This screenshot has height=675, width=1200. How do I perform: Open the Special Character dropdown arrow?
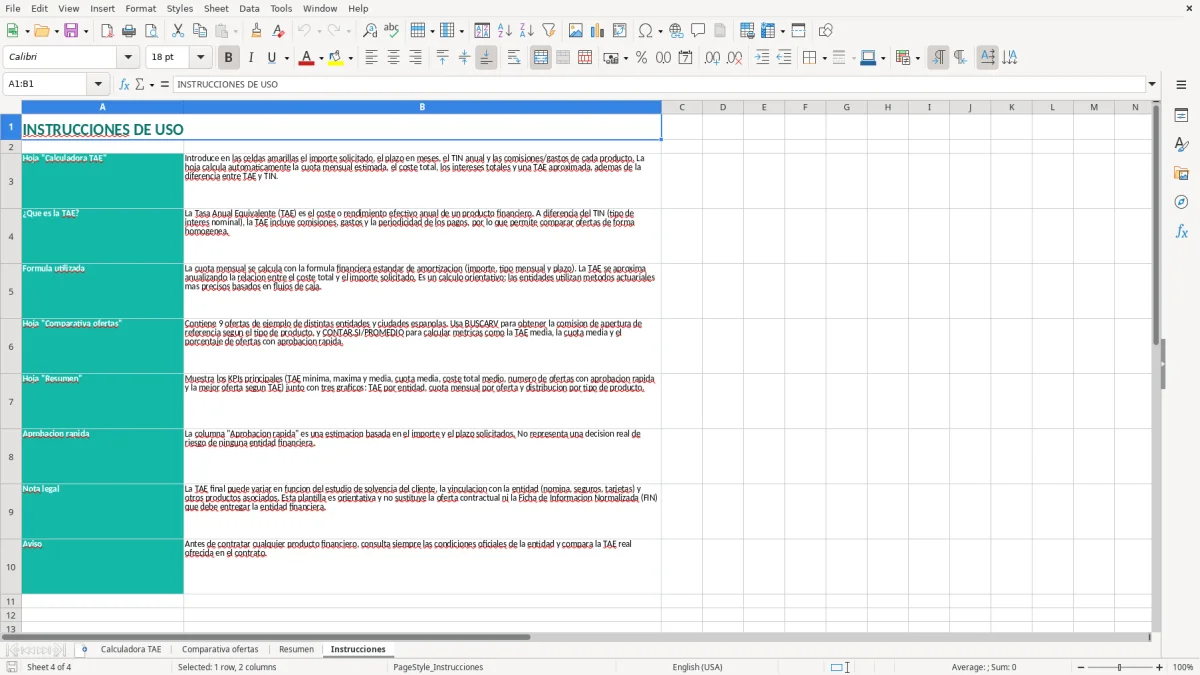coord(659,31)
